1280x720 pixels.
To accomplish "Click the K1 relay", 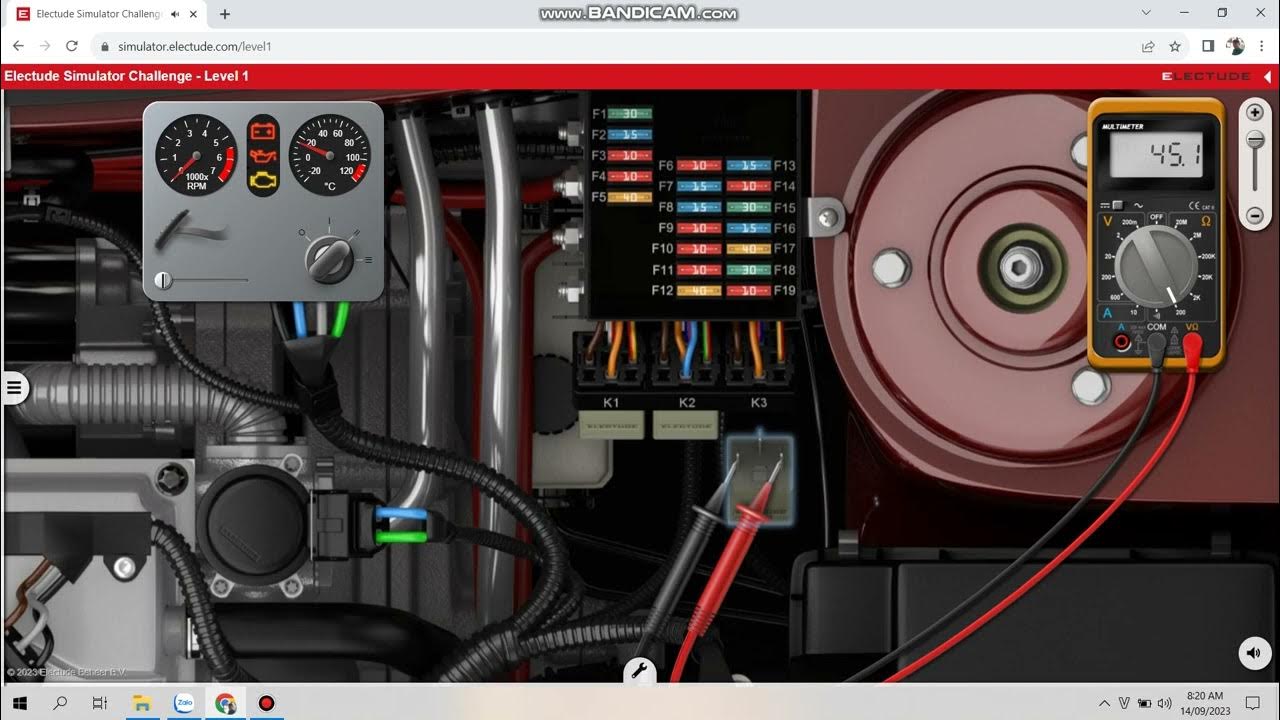I will [612, 425].
